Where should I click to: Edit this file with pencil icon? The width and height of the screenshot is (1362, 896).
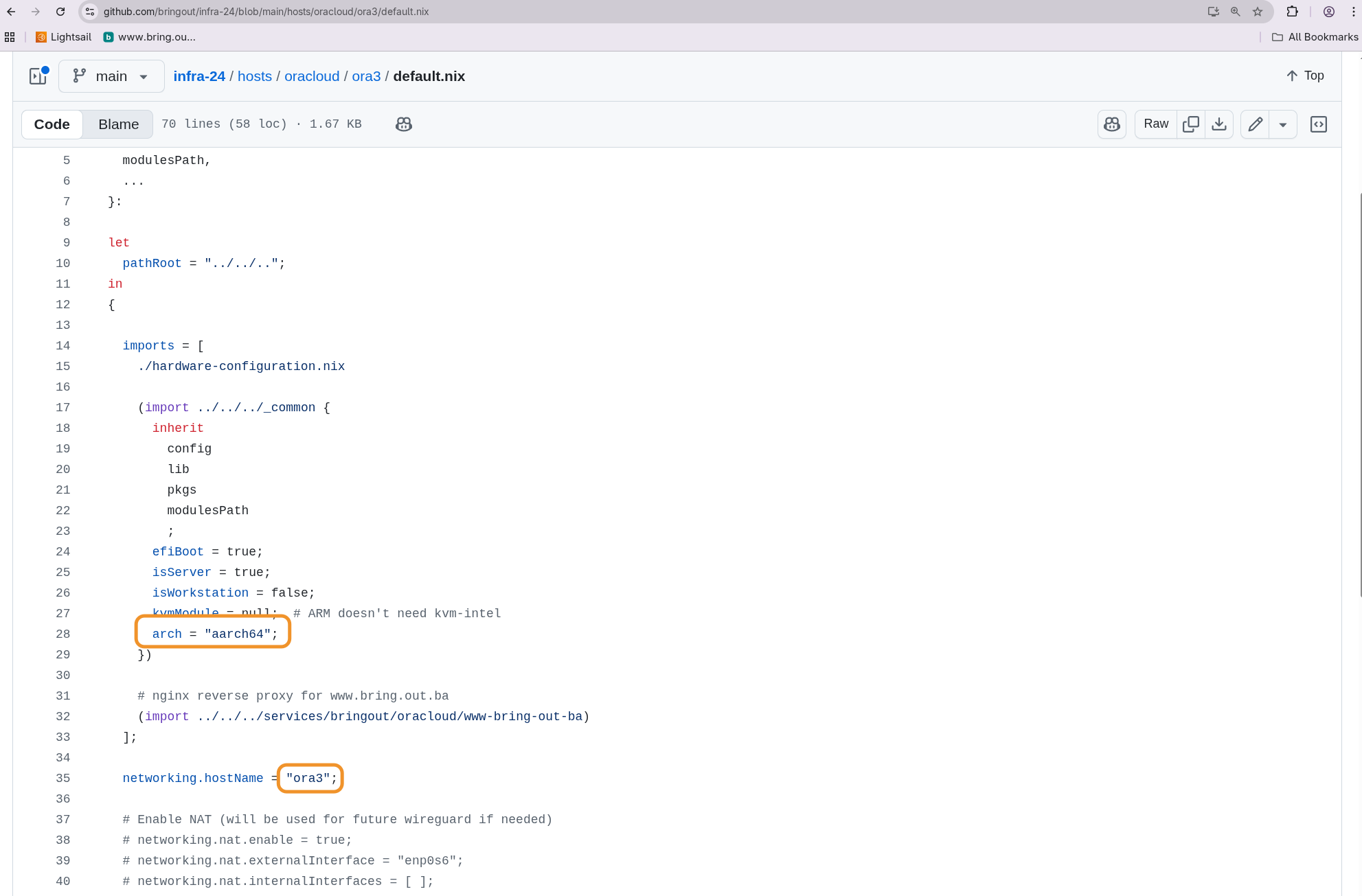tap(1255, 124)
